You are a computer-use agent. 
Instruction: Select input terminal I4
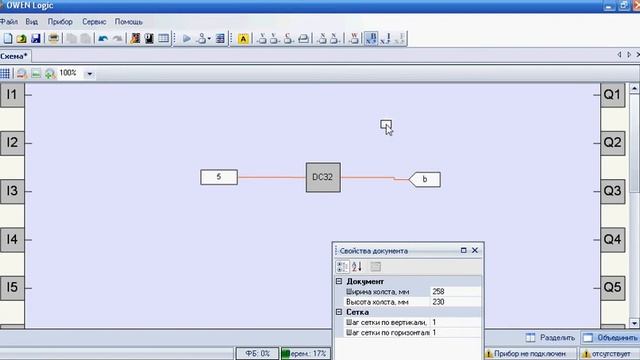point(12,239)
